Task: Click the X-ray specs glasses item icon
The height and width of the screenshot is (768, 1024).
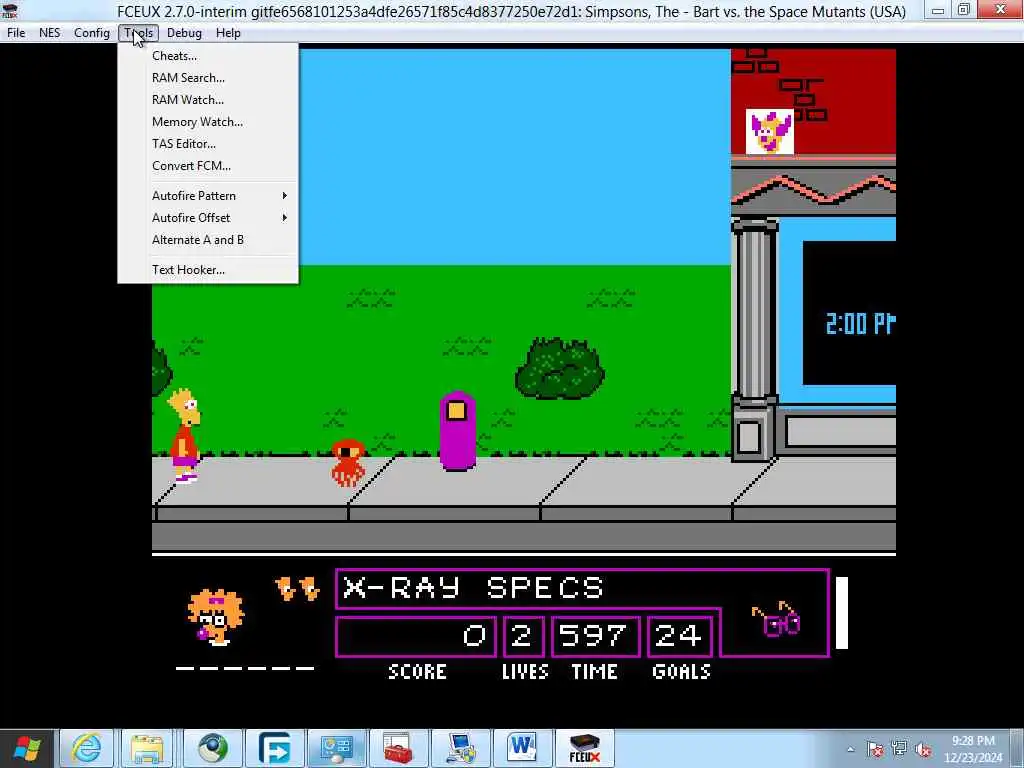Action: 776,620
